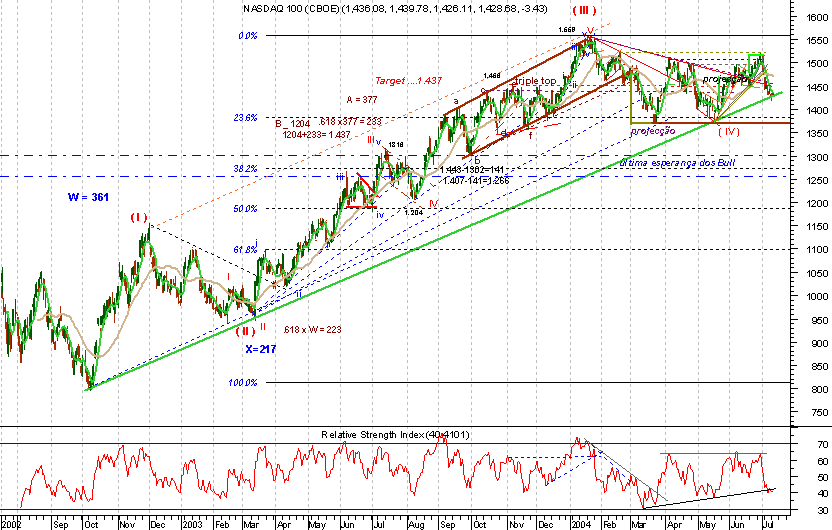Click the 1300 price axis label
The width and height of the screenshot is (832, 530).
pos(816,158)
